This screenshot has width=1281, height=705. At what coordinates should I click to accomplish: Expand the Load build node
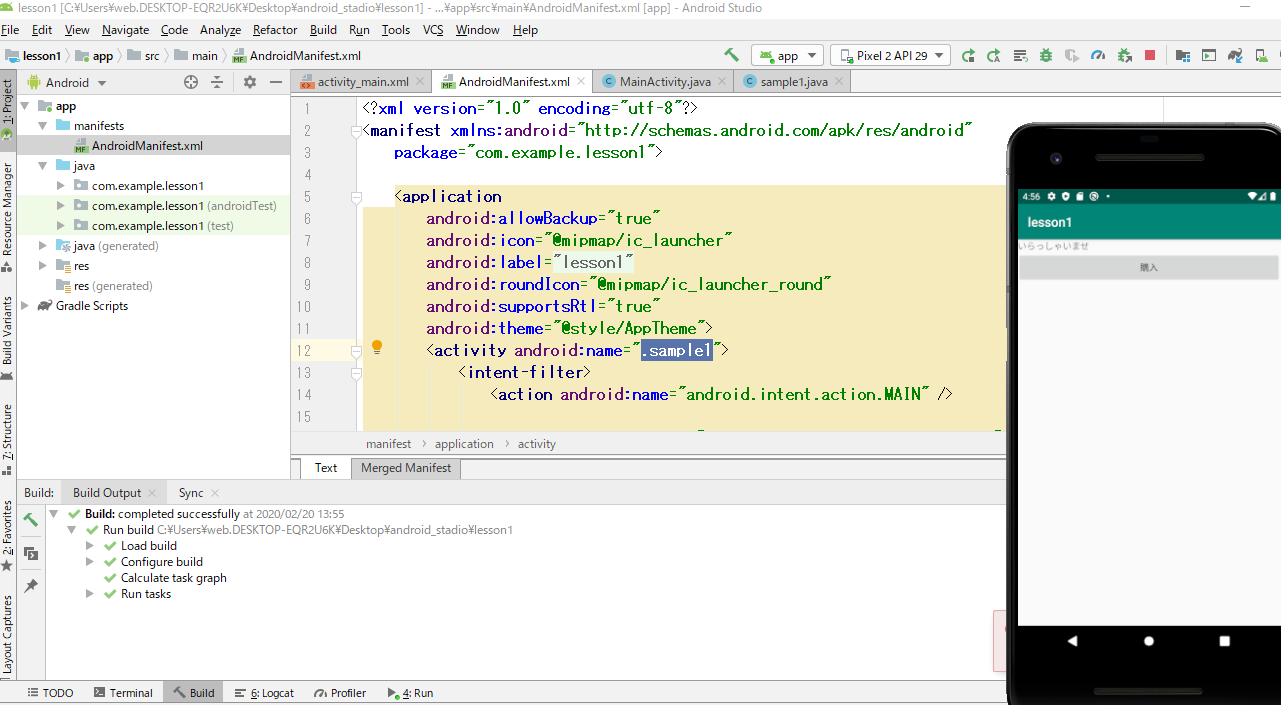(91, 546)
